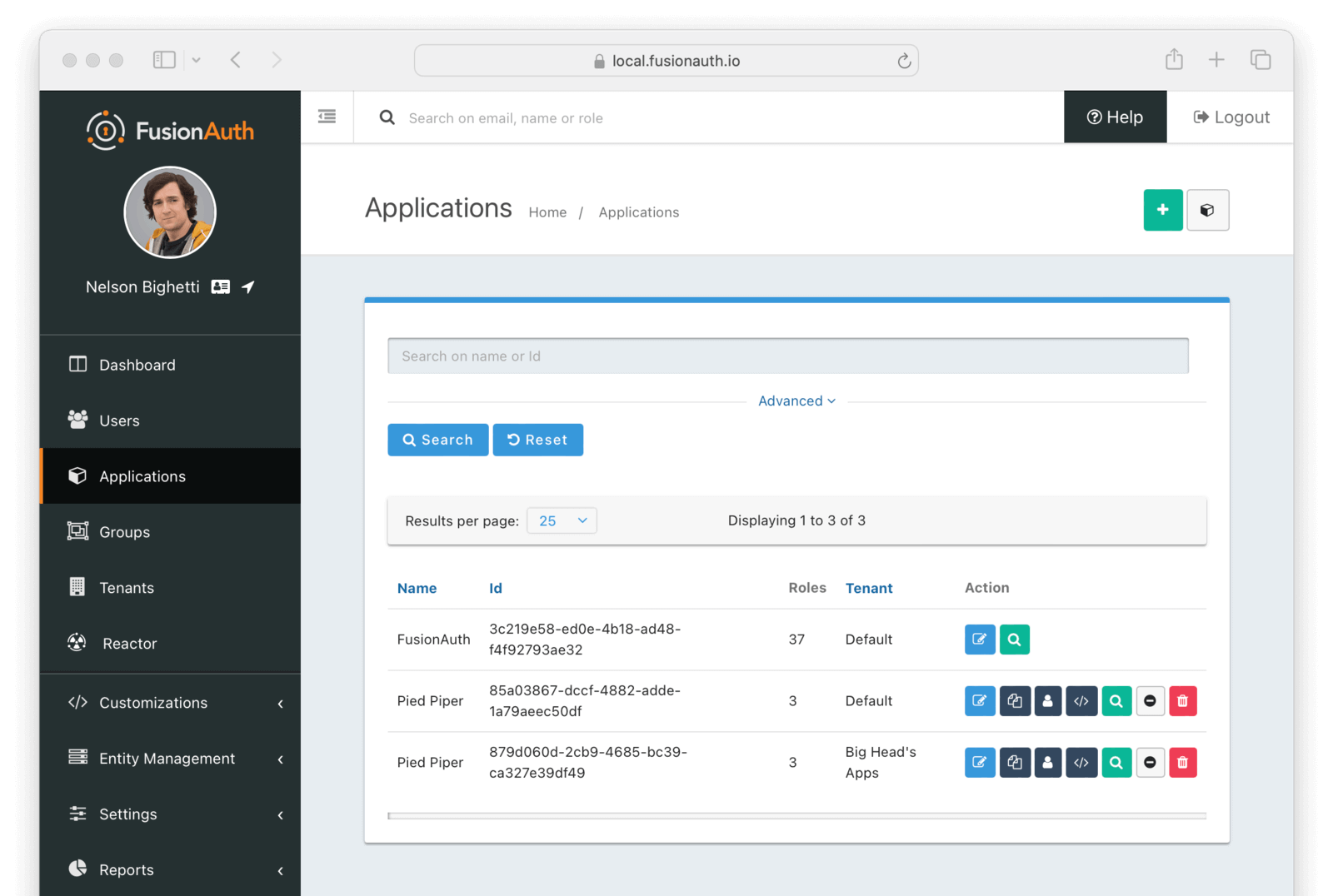Screen dimensions: 1333x896
Task: Open the box icon button beside the add button
Action: 1207,210
